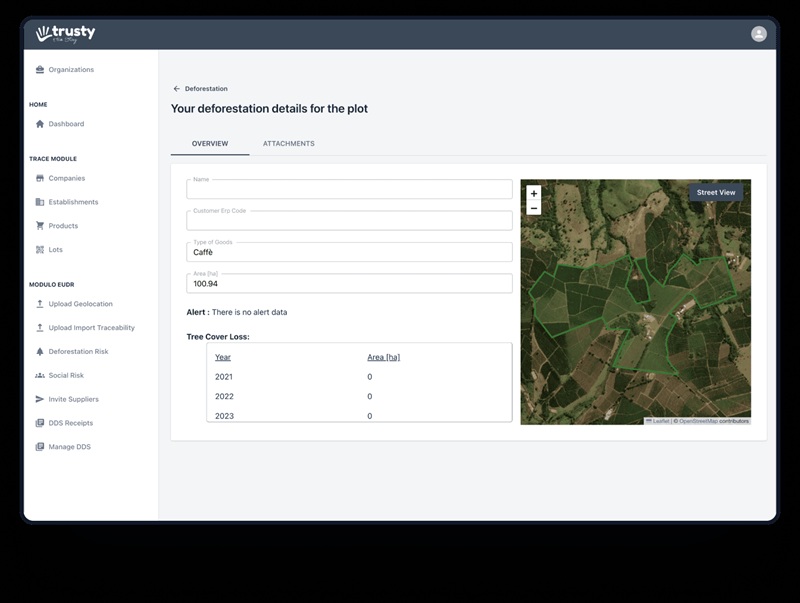Open Upload Import Traceability in sidebar

pos(91,328)
